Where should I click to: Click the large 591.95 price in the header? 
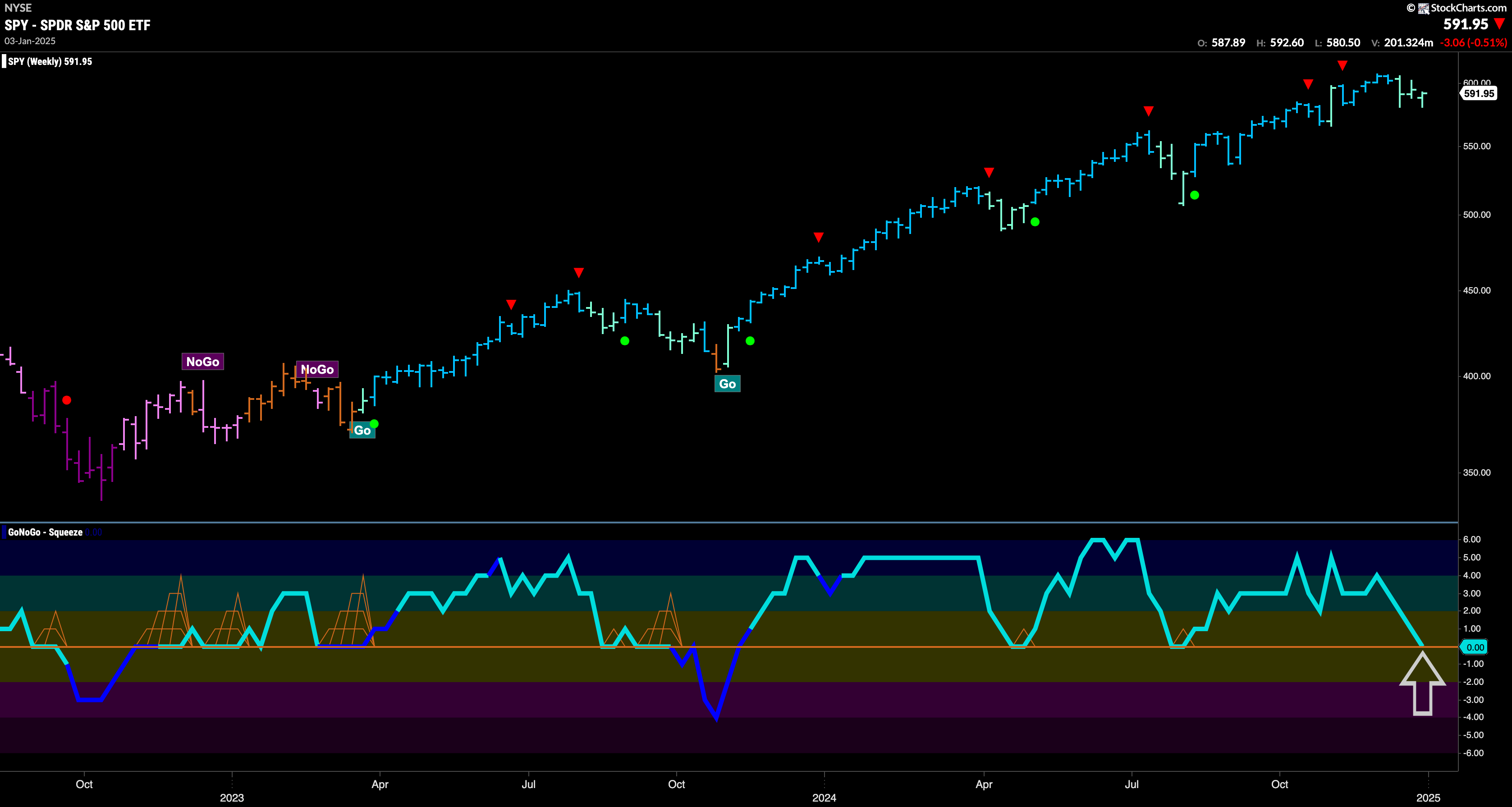point(1466,24)
